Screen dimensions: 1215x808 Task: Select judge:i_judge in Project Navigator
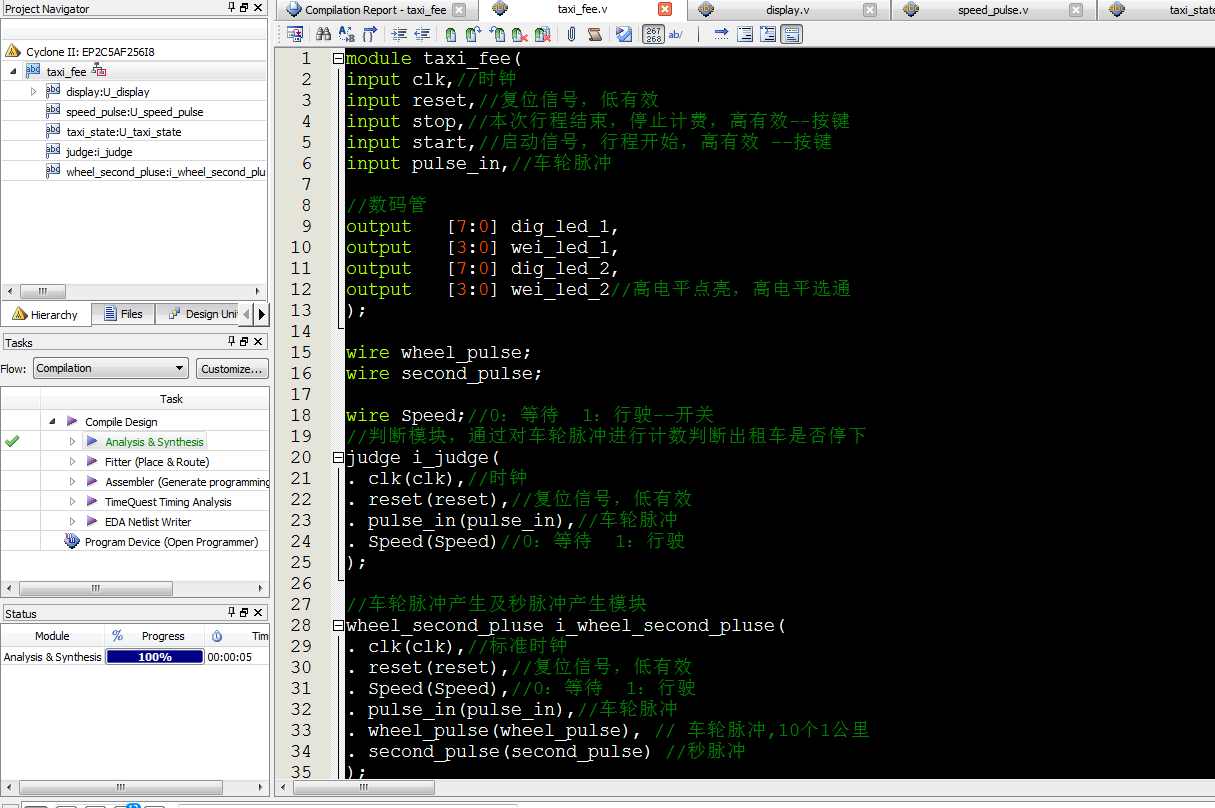[99, 152]
